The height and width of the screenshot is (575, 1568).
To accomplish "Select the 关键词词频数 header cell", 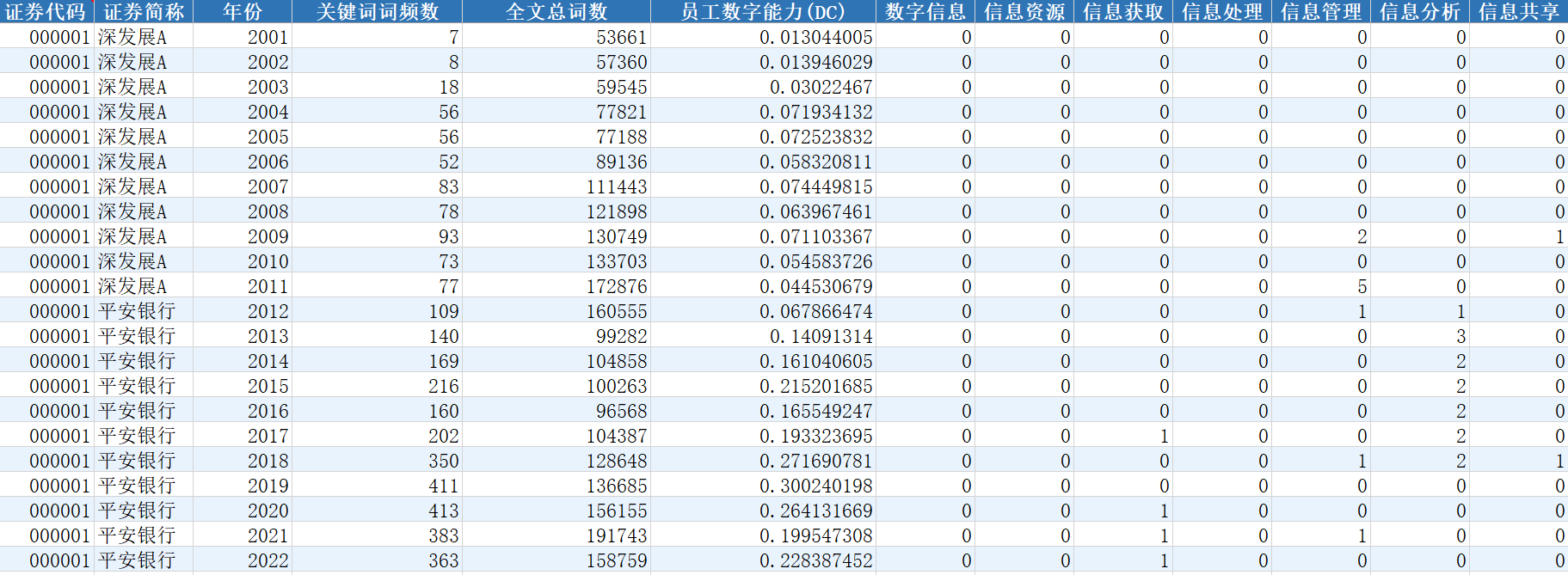I will [378, 11].
